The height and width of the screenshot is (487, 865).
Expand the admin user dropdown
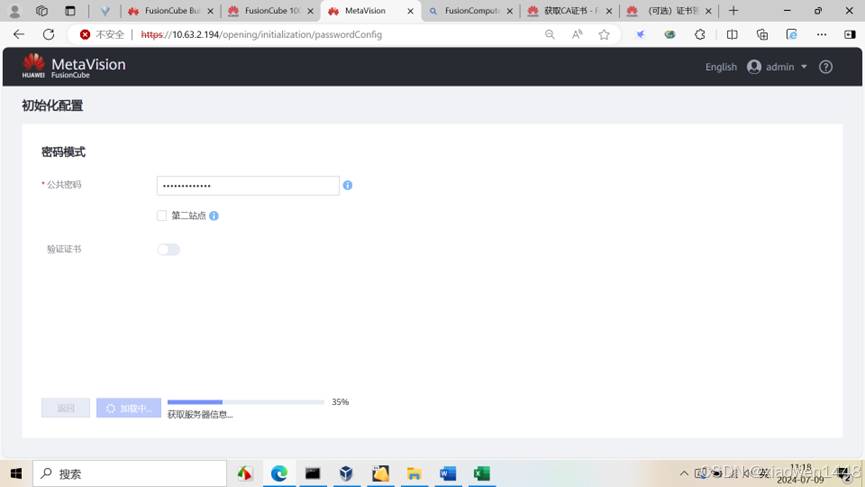(x=778, y=67)
